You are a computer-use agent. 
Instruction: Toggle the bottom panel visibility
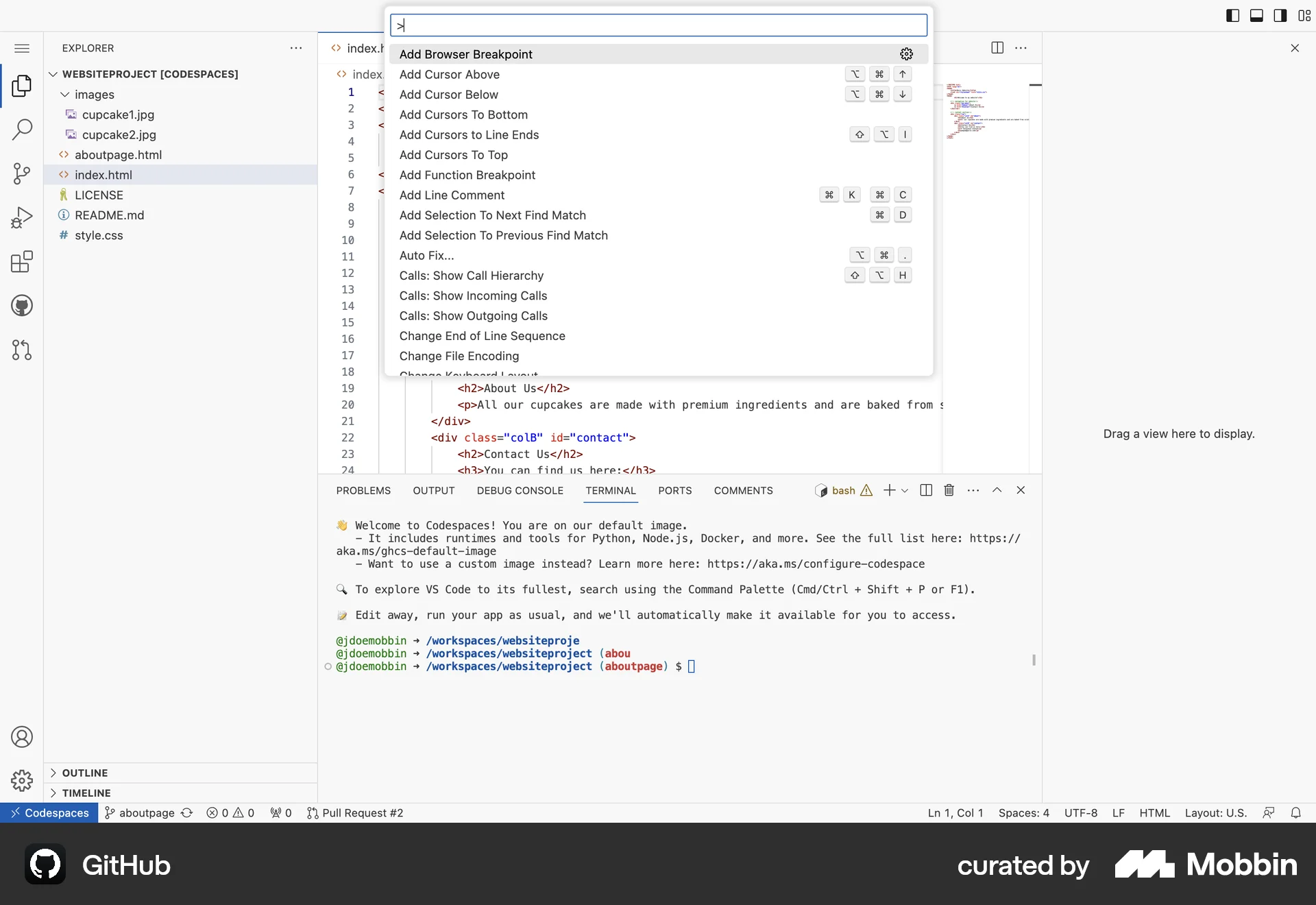tap(1256, 14)
